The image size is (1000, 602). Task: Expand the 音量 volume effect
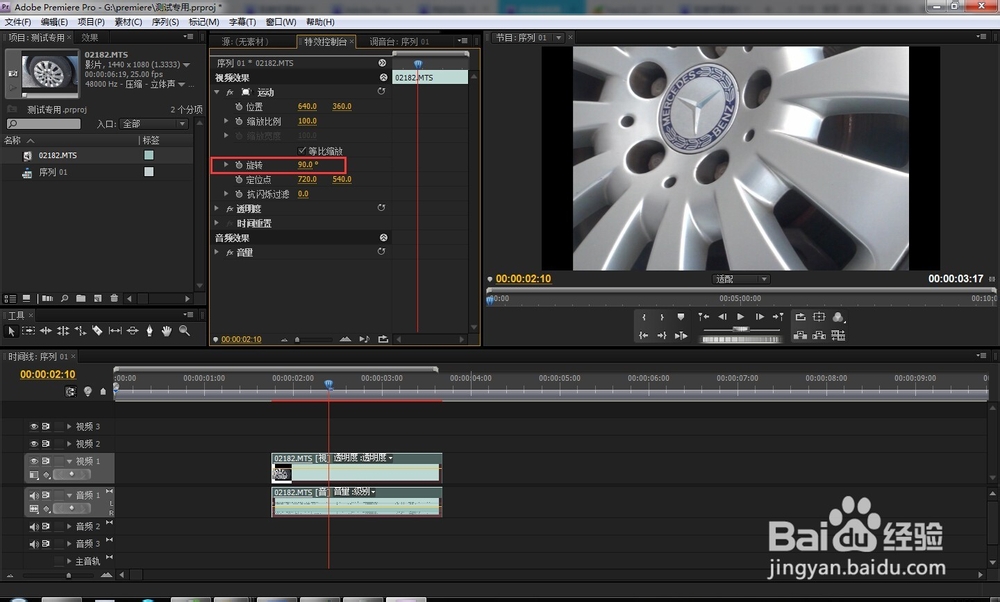pyautogui.click(x=217, y=253)
